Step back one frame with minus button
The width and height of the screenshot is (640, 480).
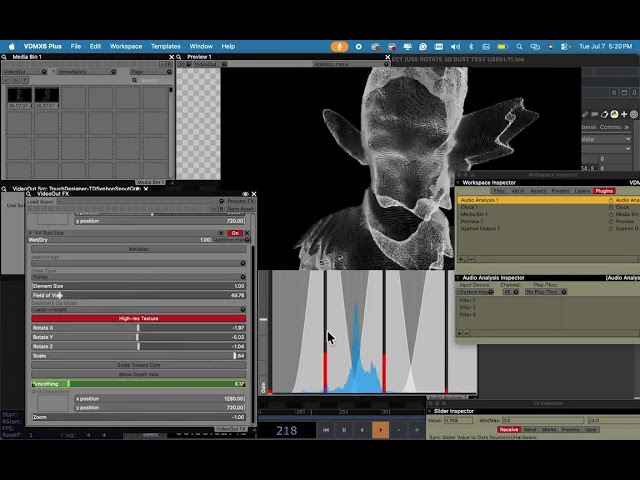(399, 430)
